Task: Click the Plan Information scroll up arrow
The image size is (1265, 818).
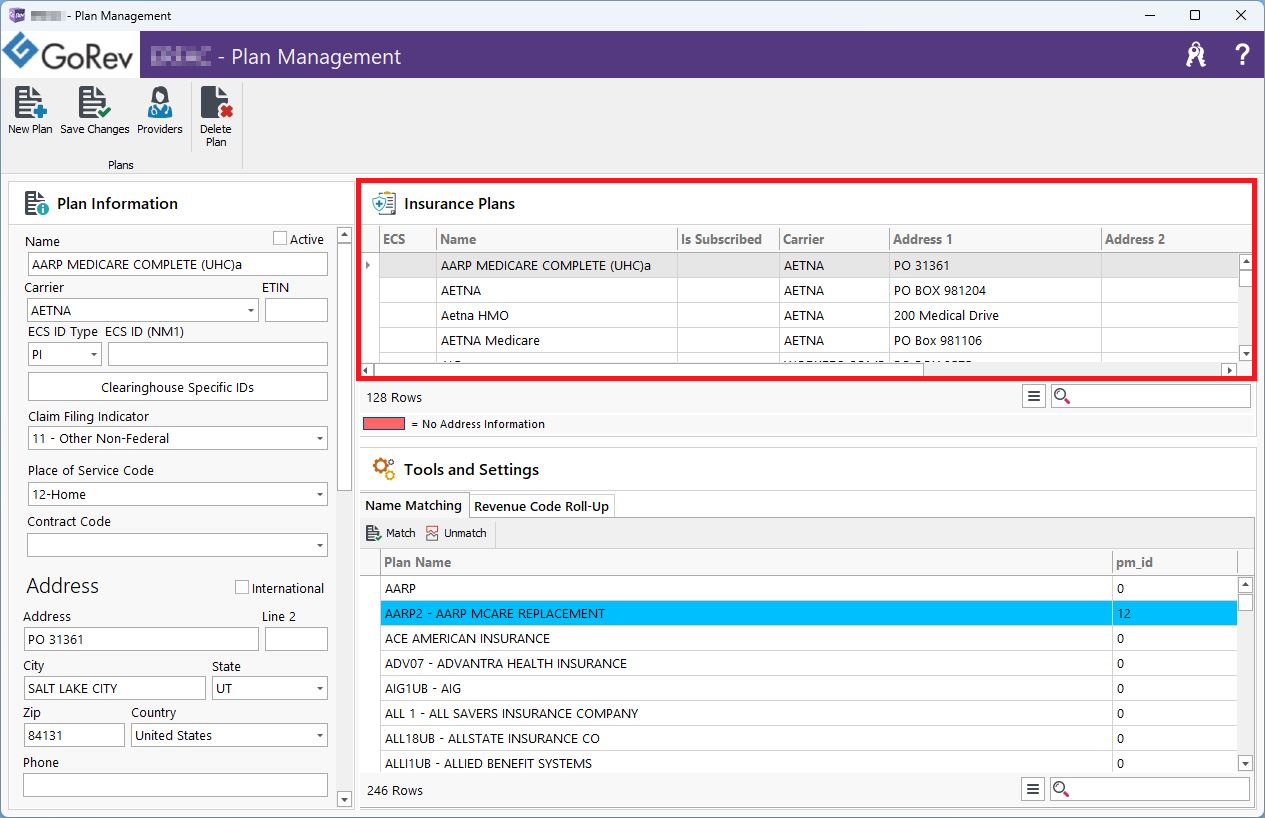Action: [x=345, y=235]
